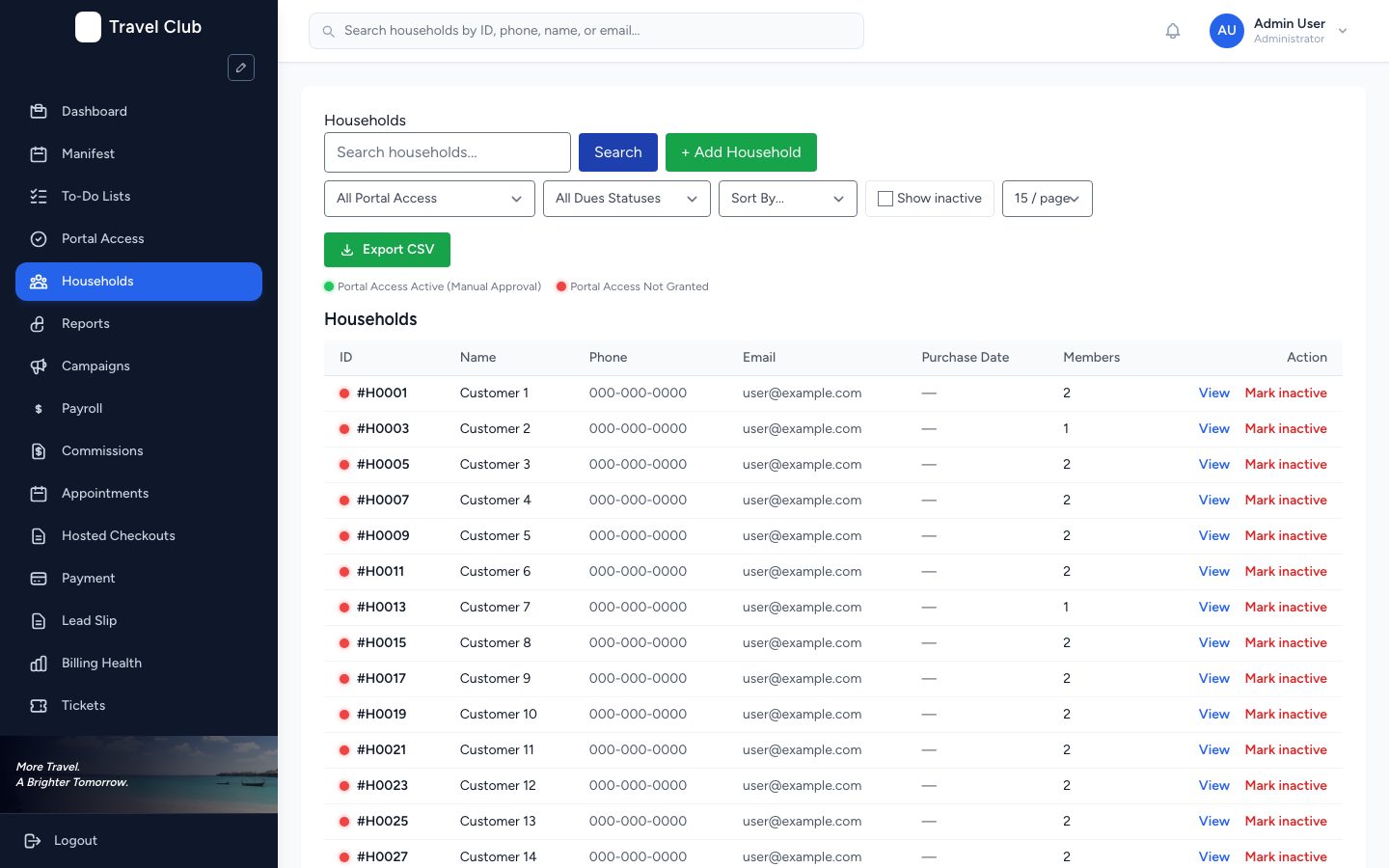Viewport: 1389px width, 868px height.
Task: Click the Payment card icon
Action: [x=39, y=578]
